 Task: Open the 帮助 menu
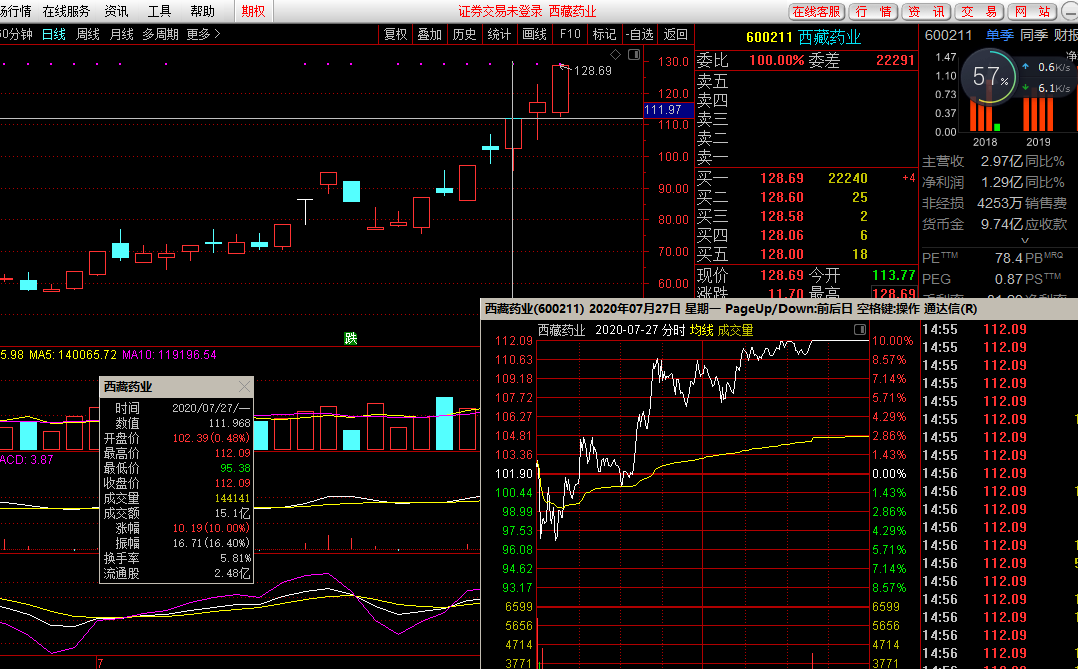[202, 12]
